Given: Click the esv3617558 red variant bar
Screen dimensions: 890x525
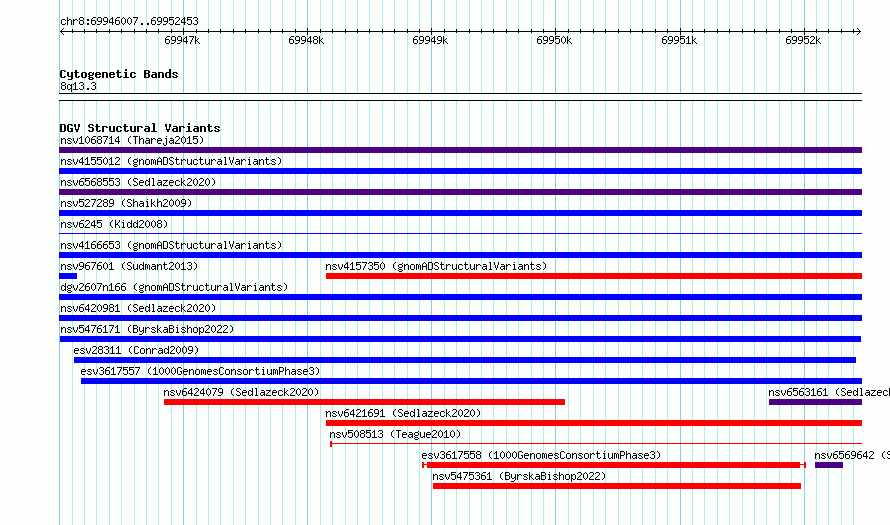Looking at the screenshot, I should click(x=614, y=465).
